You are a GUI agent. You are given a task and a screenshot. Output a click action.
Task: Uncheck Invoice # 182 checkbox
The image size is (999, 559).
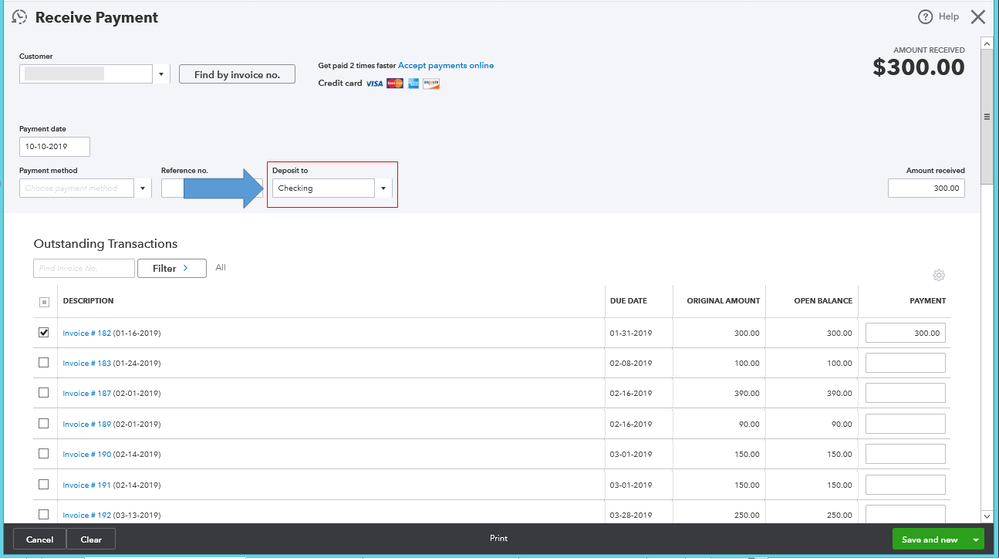(x=43, y=333)
